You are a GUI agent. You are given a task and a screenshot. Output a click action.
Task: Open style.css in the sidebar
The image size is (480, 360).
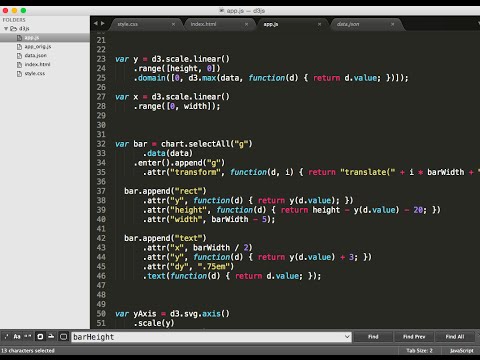coord(45,74)
